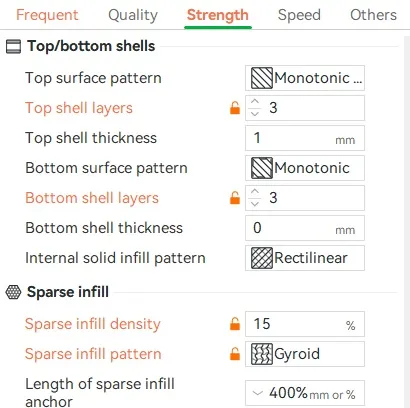Decrease Top shell layers with down arrow

255,114
